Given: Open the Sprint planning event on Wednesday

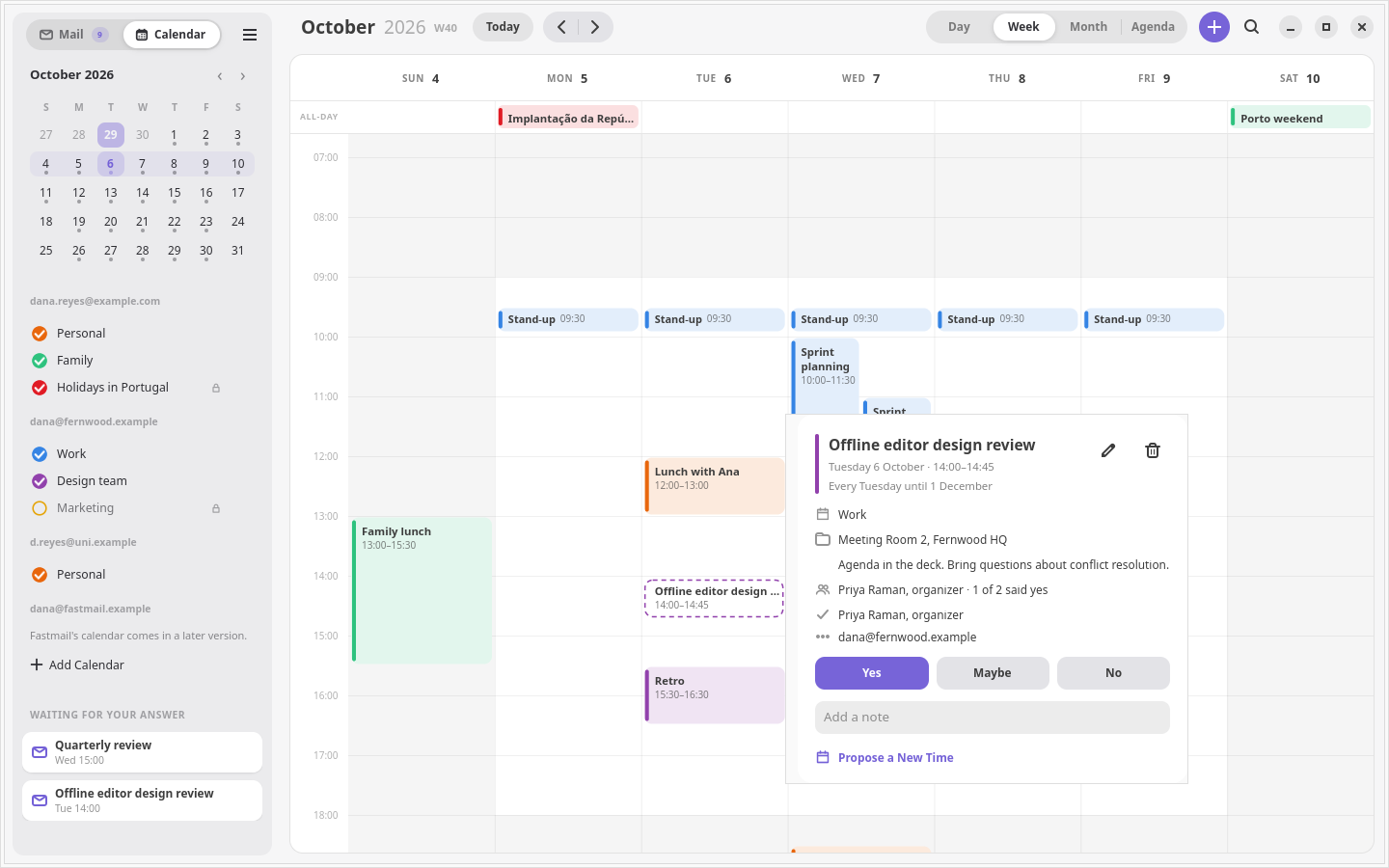Looking at the screenshot, I should 826,376.
